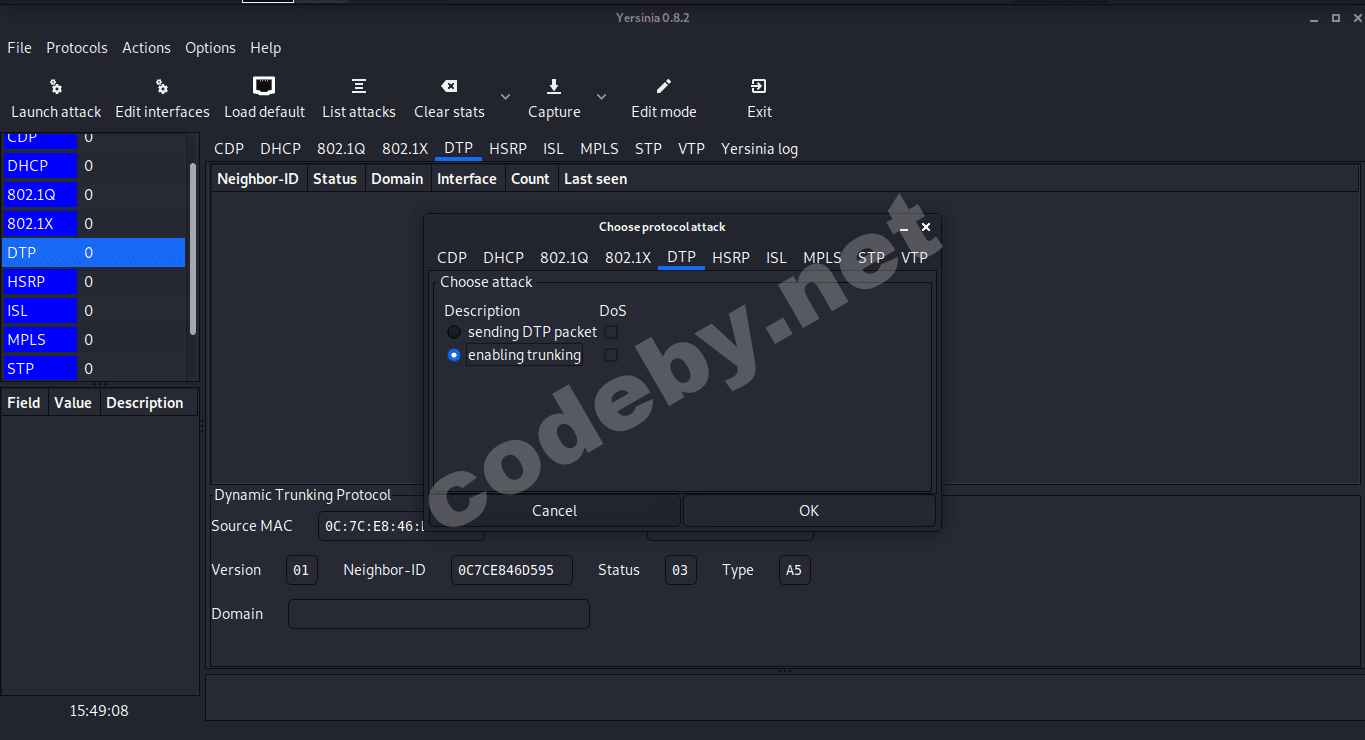Screen dimensions: 1365x740
Task: Open the 802.1Q tab in main window
Action: pos(341,149)
